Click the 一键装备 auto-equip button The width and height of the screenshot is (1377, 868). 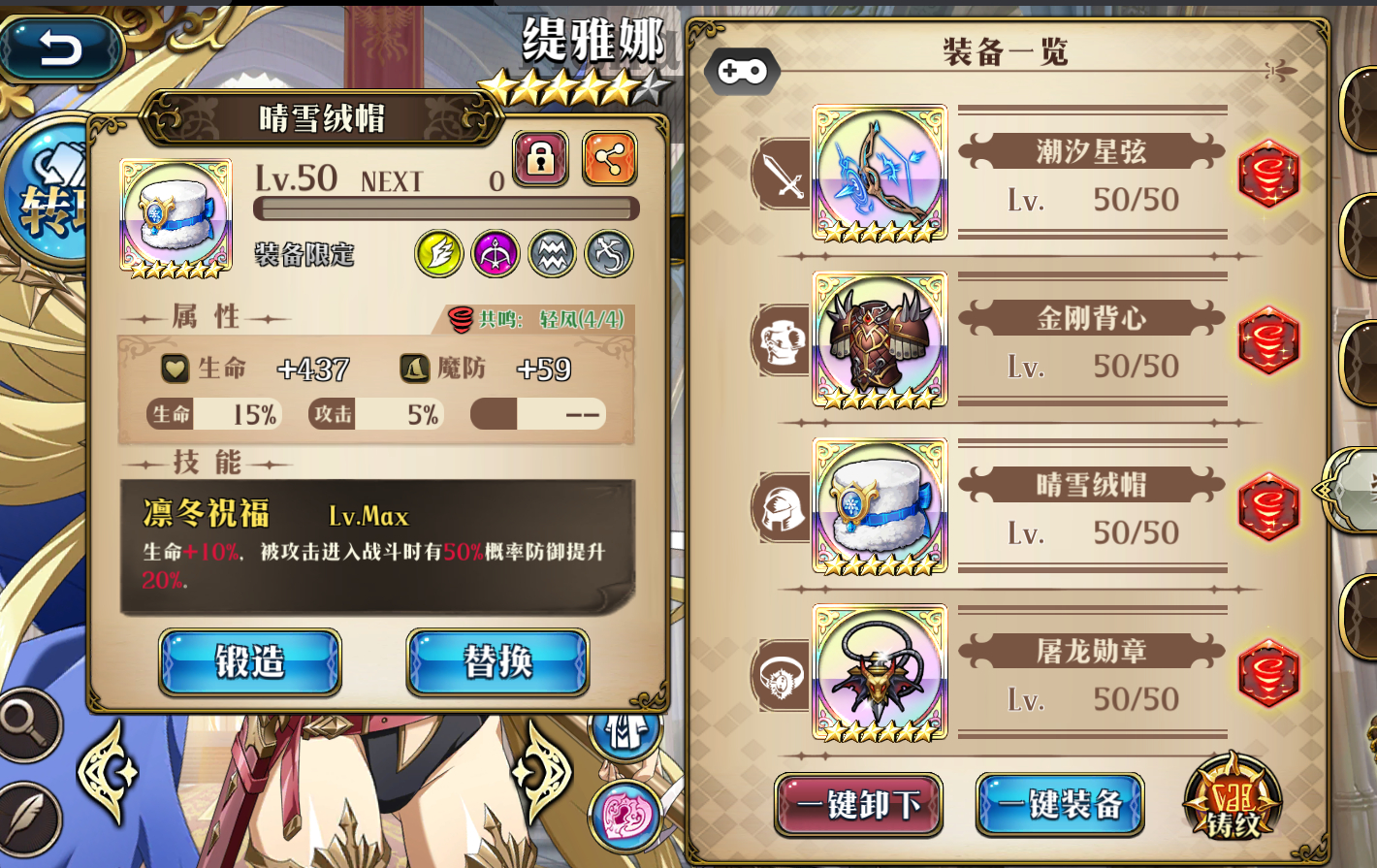tap(1060, 804)
